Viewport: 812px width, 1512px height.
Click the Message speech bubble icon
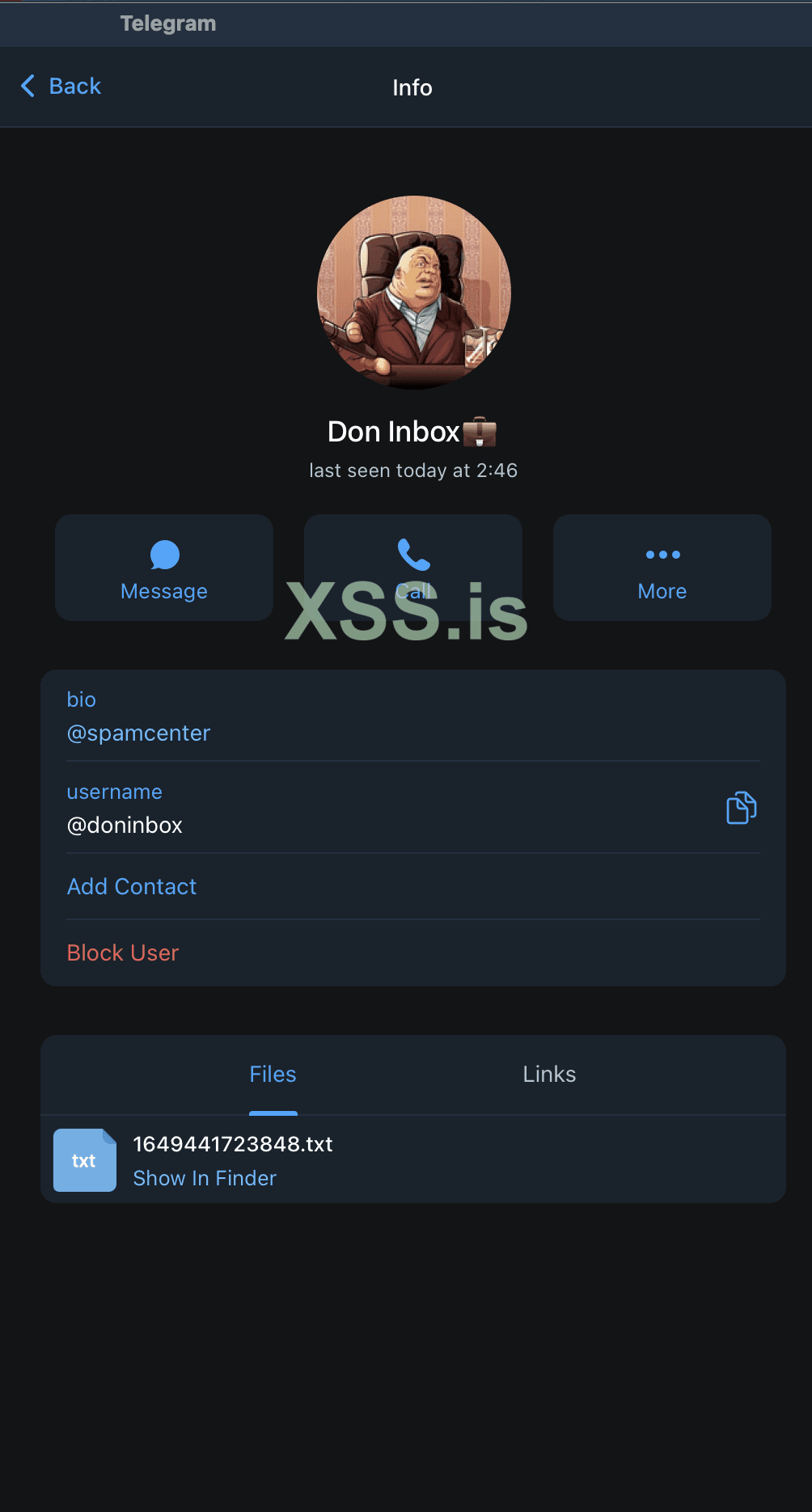pyautogui.click(x=164, y=555)
